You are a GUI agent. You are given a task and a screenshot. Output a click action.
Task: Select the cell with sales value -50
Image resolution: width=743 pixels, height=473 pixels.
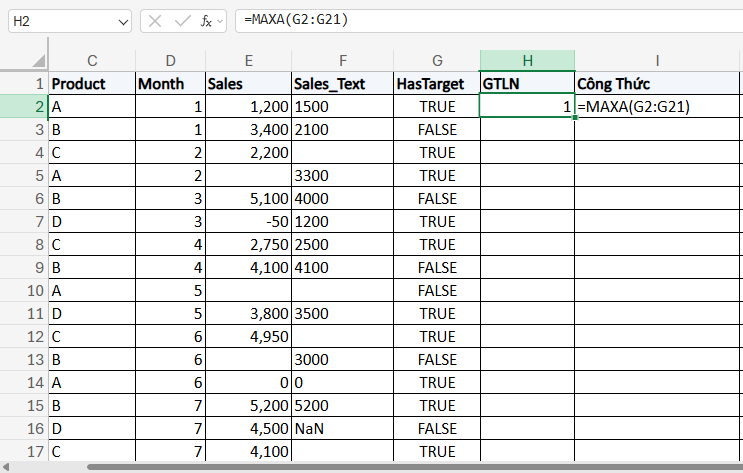[247, 222]
